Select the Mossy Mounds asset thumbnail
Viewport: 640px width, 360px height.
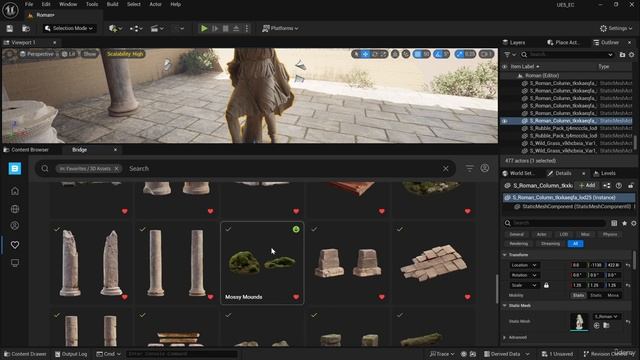click(x=262, y=262)
